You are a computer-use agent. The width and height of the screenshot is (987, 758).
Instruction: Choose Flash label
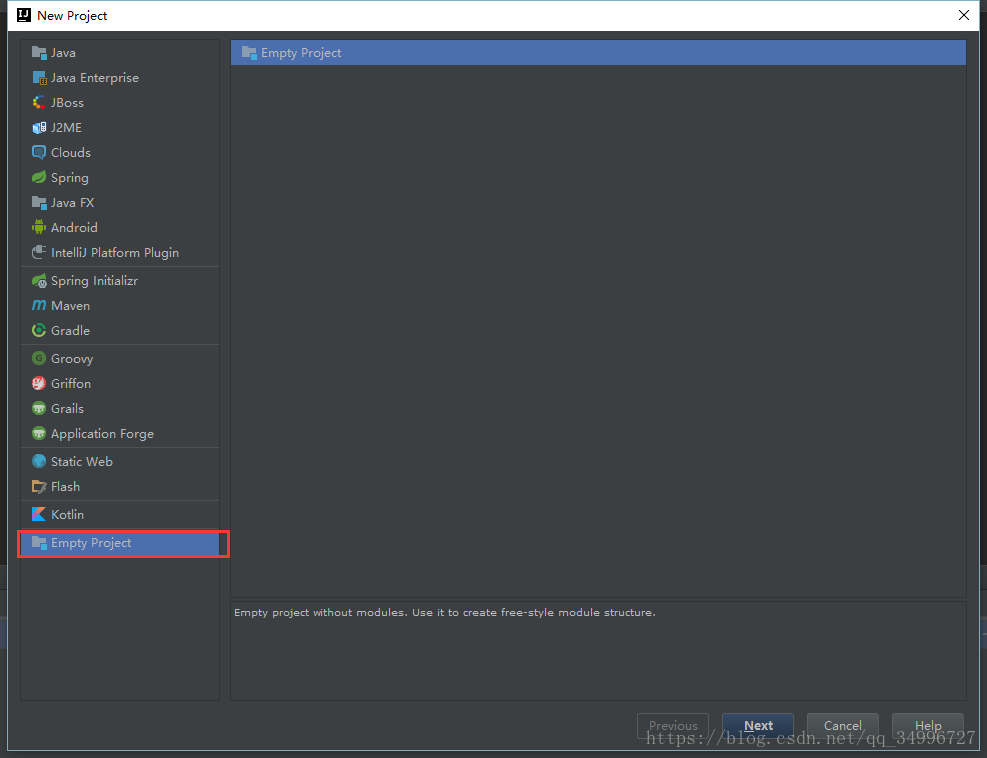pos(65,487)
